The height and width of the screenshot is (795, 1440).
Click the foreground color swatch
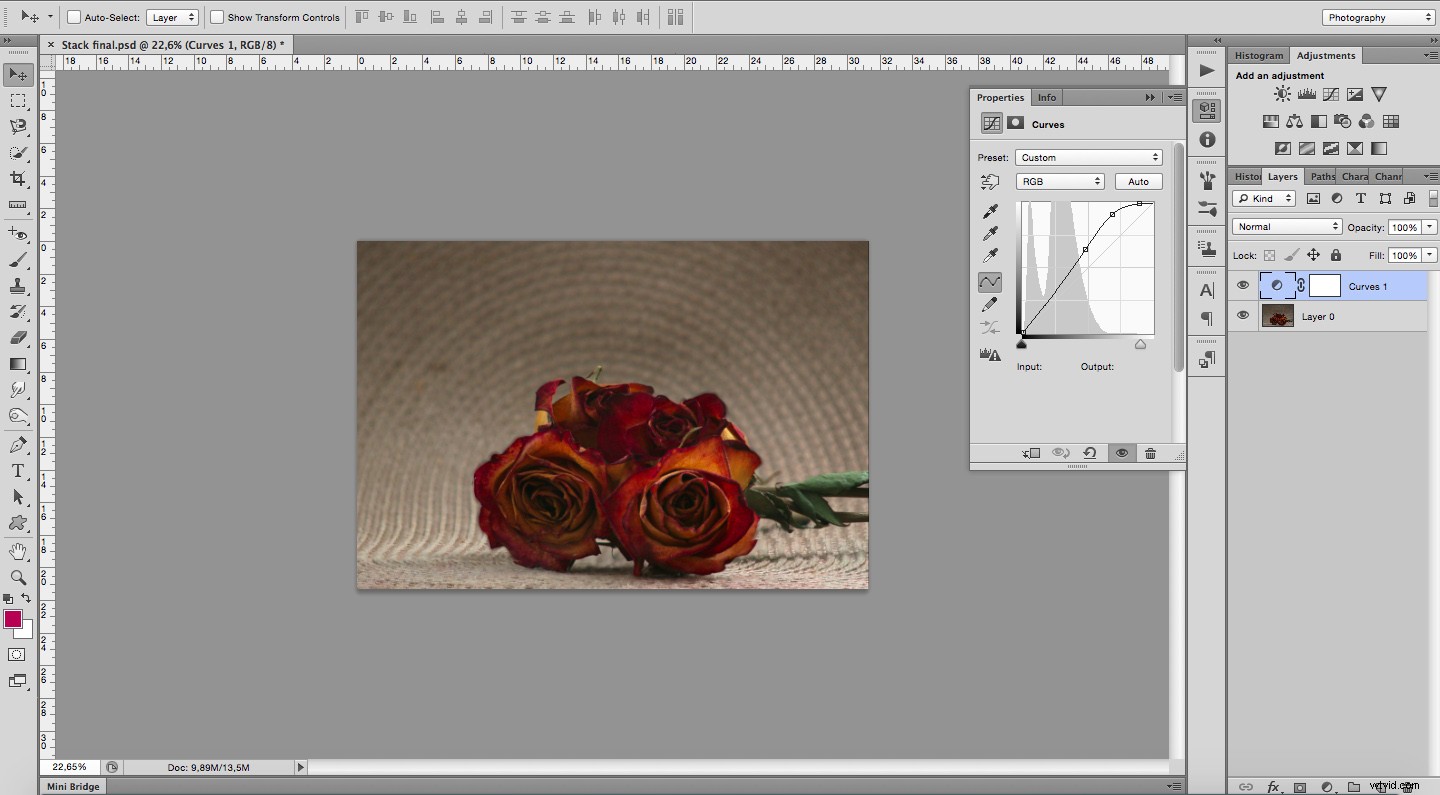coord(13,621)
